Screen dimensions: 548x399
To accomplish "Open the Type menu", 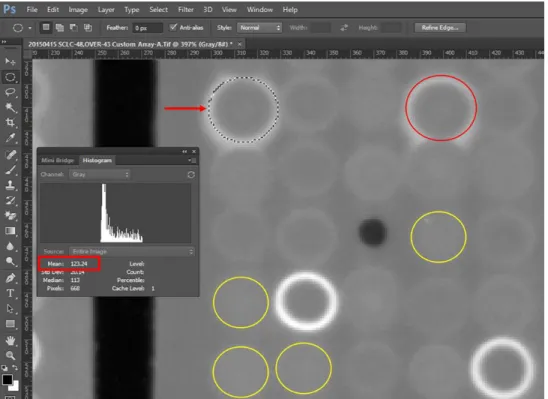I will tap(132, 9).
